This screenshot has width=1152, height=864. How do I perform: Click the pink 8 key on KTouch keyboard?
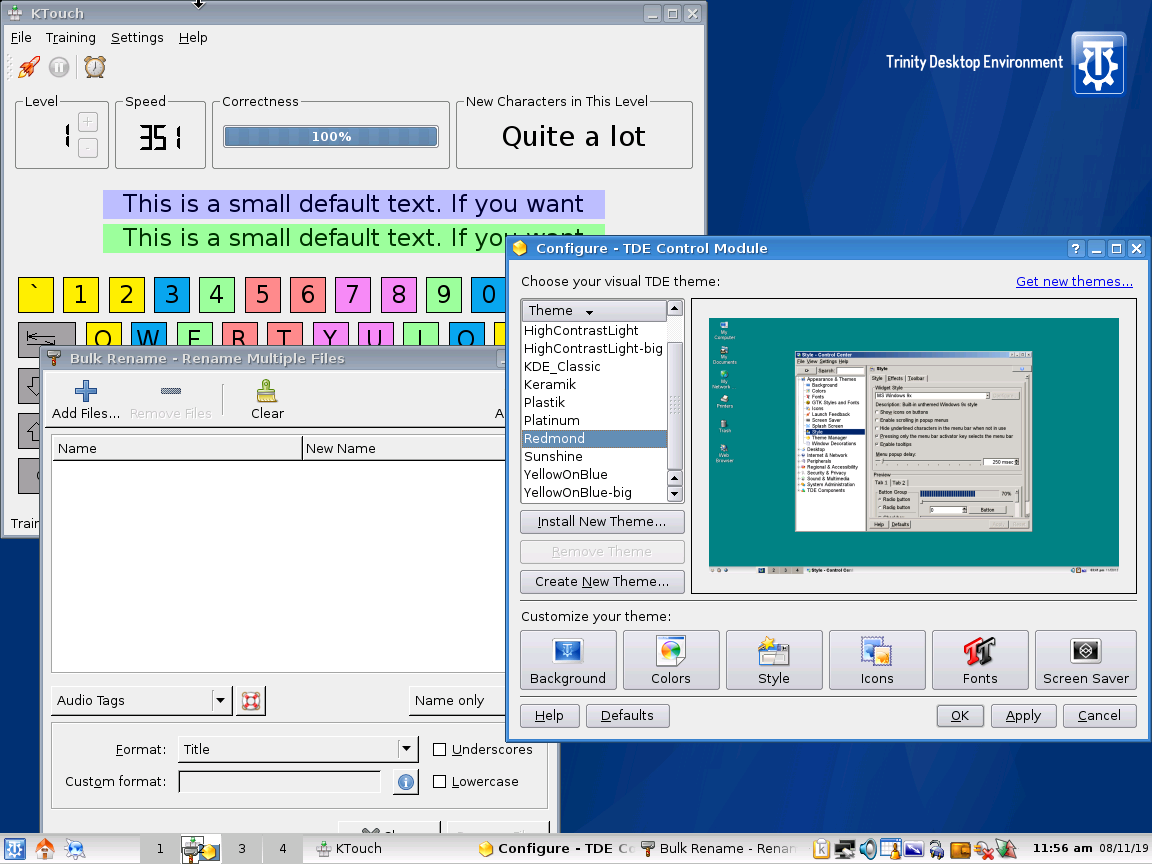(x=398, y=295)
